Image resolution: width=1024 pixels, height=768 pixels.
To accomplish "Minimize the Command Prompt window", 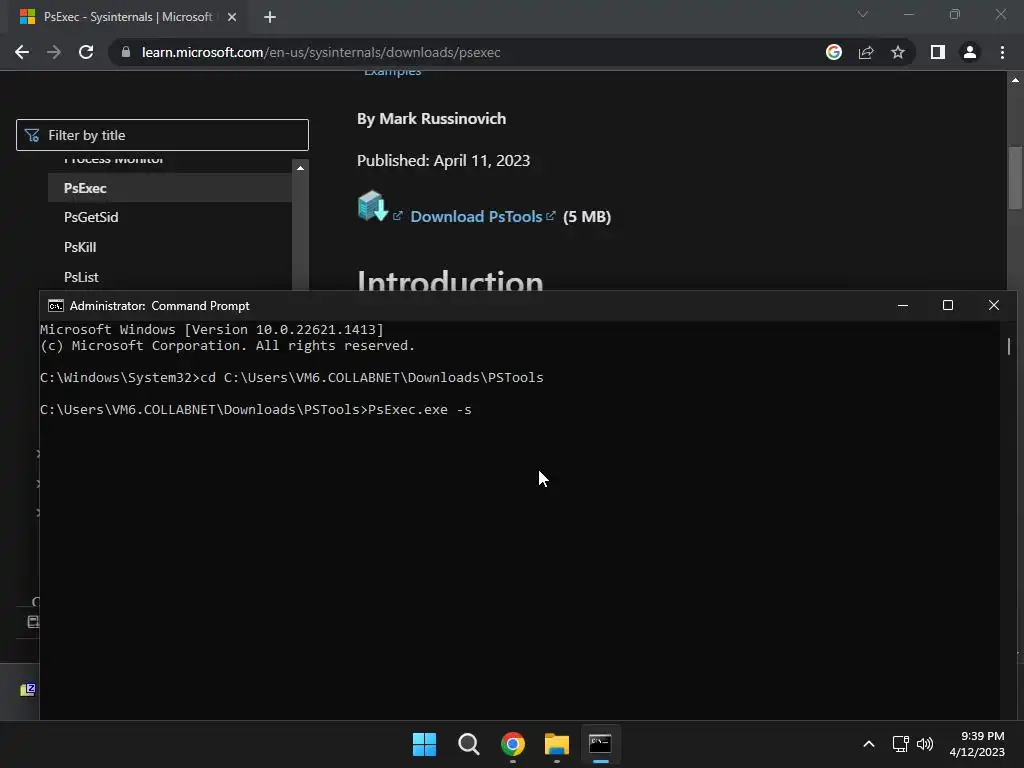I will point(903,306).
